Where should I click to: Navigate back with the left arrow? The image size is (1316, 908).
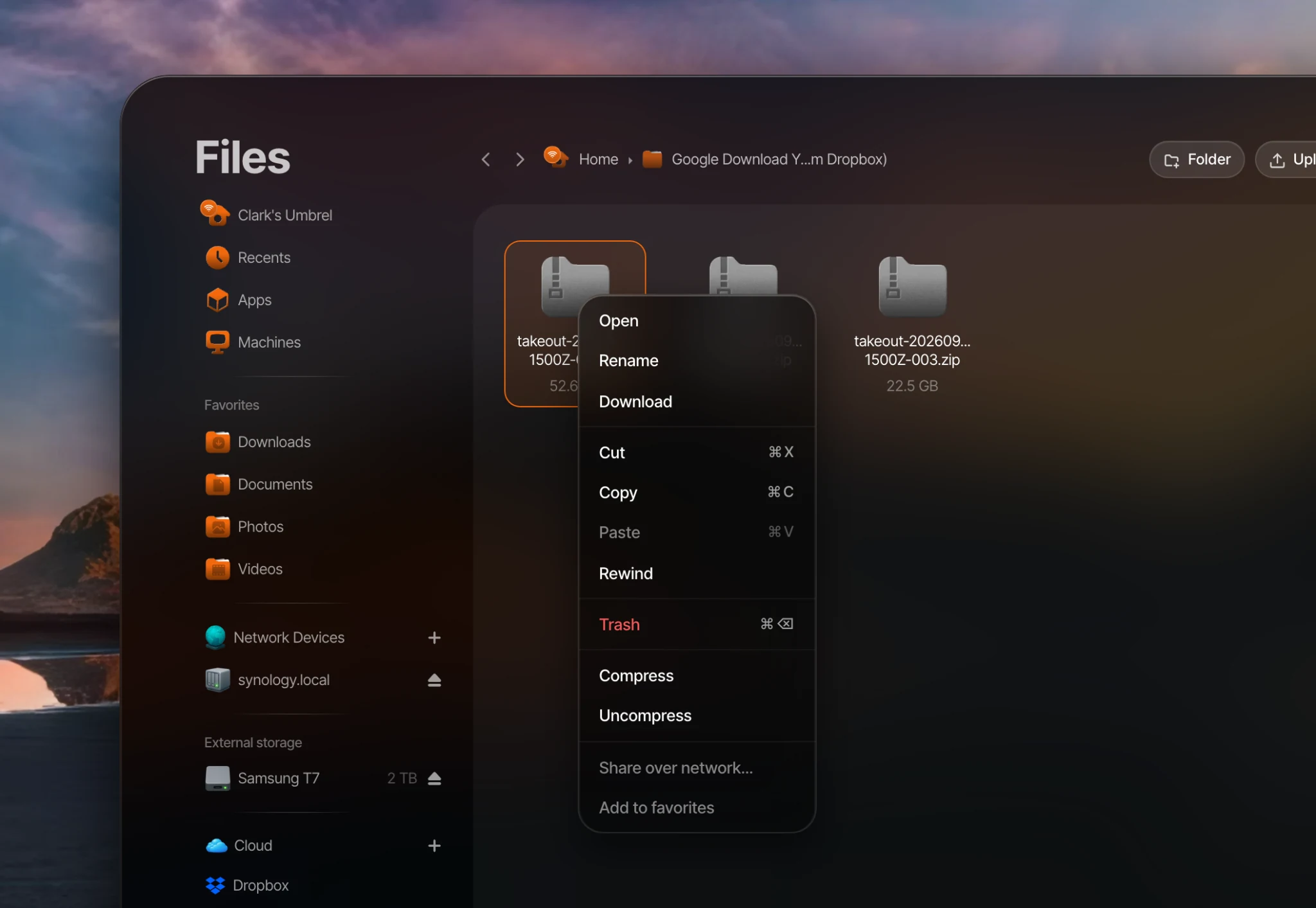pyautogui.click(x=486, y=159)
